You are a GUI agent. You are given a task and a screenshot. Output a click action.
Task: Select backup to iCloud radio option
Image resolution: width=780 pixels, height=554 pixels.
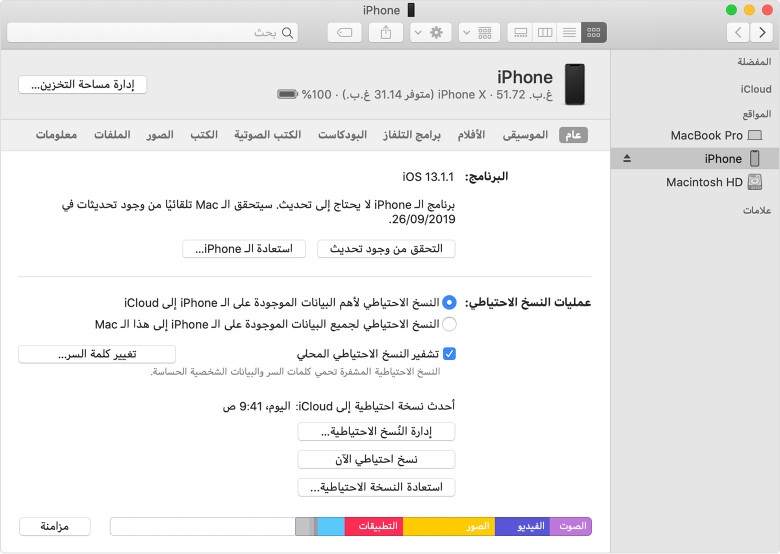pos(449,302)
